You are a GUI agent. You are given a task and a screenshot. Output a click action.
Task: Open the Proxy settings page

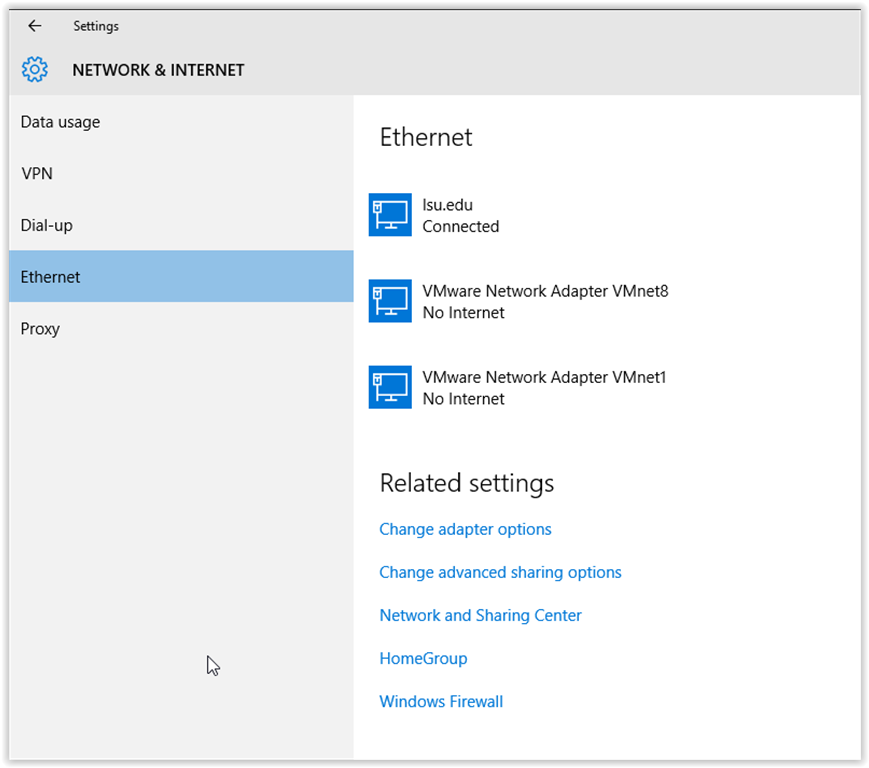tap(181, 329)
